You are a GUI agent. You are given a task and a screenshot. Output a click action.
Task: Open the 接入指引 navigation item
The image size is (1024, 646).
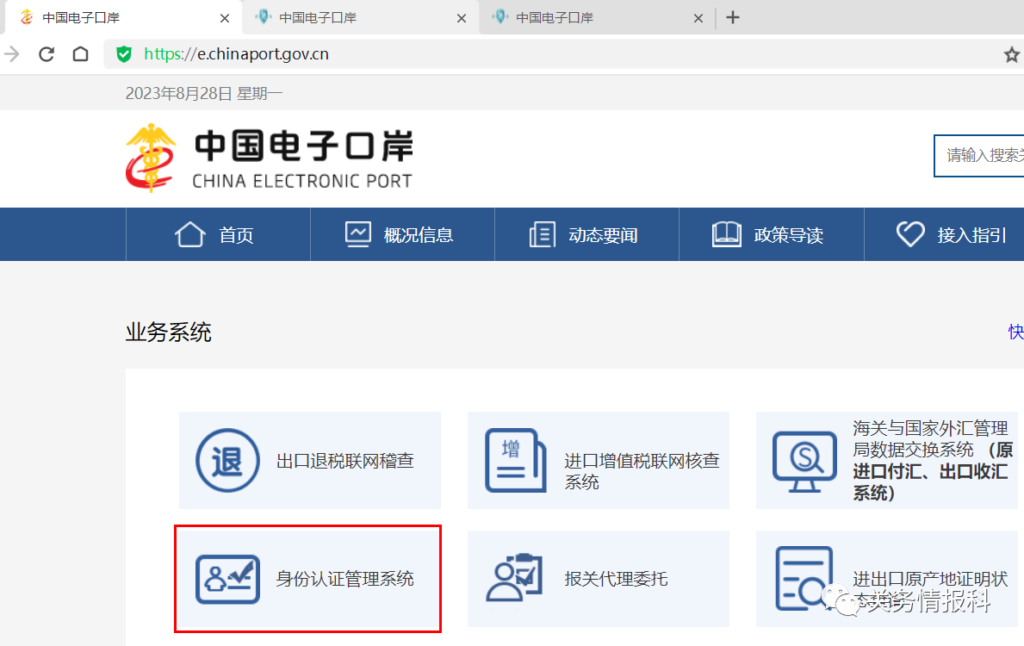coord(944,234)
